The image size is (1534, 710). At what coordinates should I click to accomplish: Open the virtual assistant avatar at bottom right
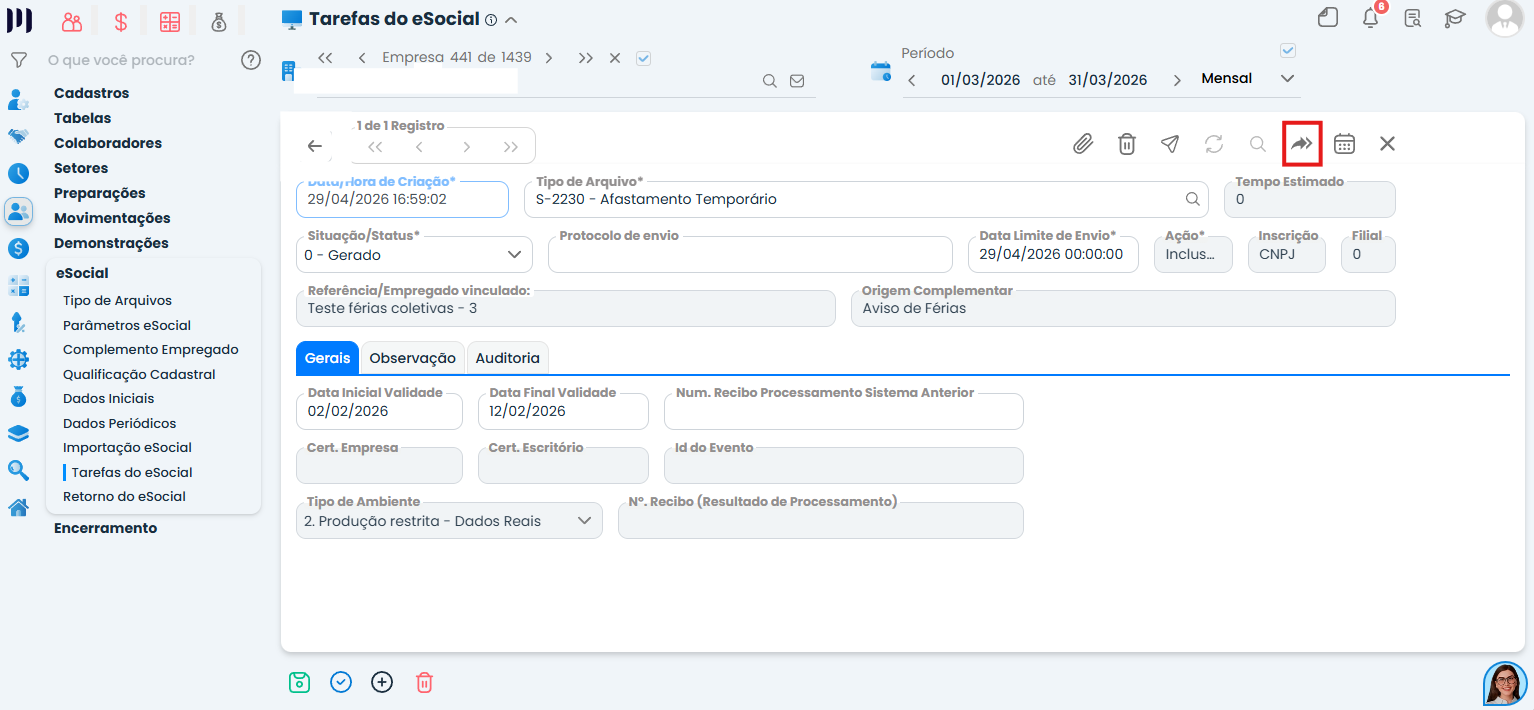coord(1505,683)
